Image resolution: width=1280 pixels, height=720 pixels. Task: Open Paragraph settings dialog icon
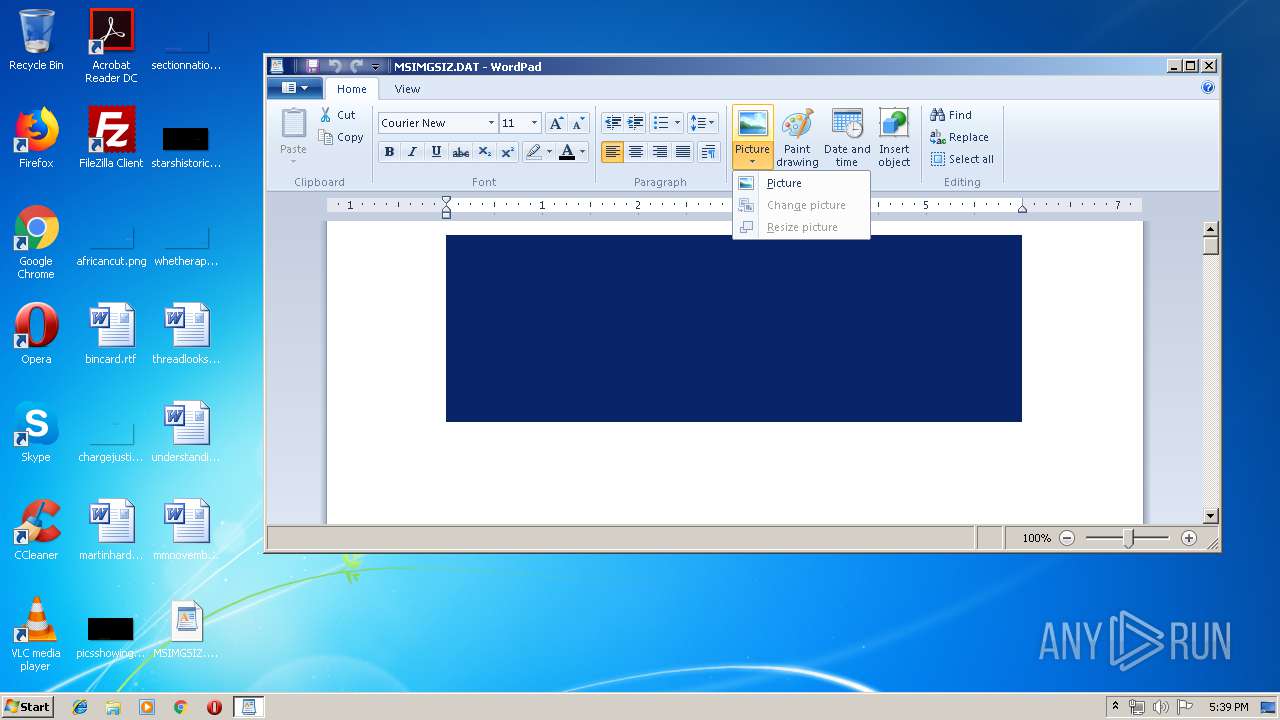708,152
